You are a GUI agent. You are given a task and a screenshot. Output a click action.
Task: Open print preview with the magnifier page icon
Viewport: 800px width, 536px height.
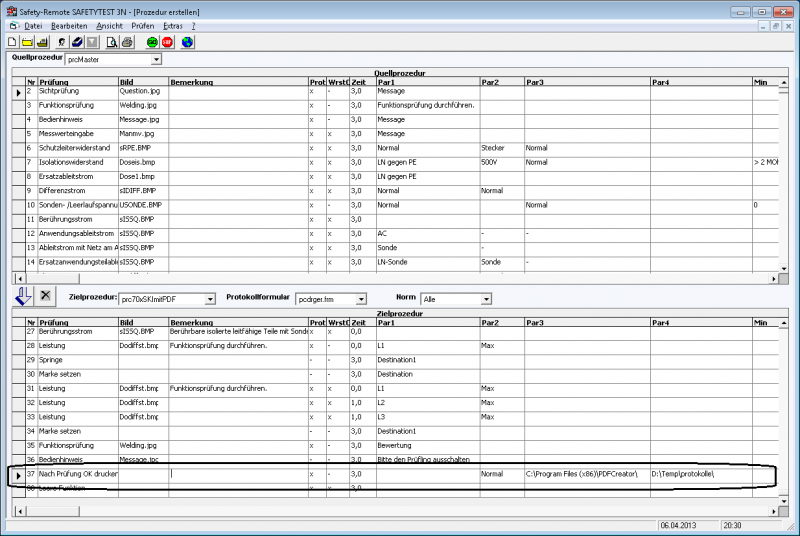pos(112,42)
